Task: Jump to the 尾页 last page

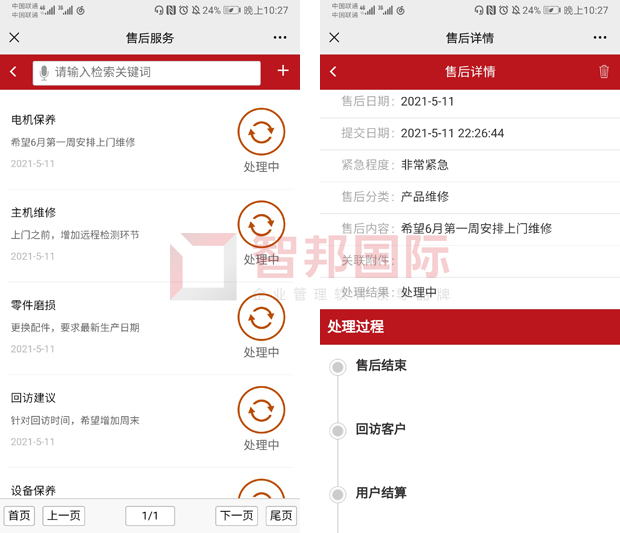Action: coord(281,516)
